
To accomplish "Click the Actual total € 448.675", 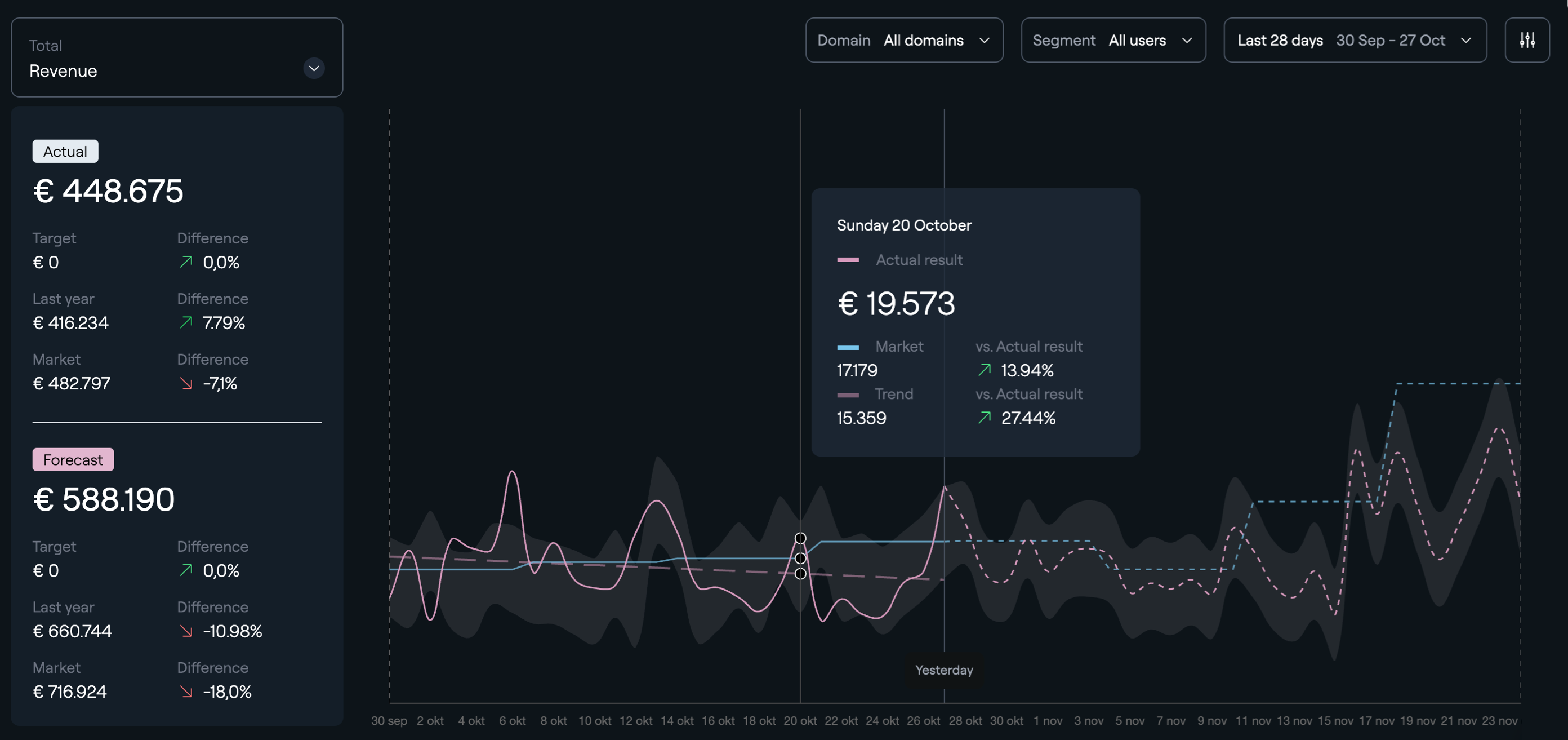I will [x=108, y=190].
